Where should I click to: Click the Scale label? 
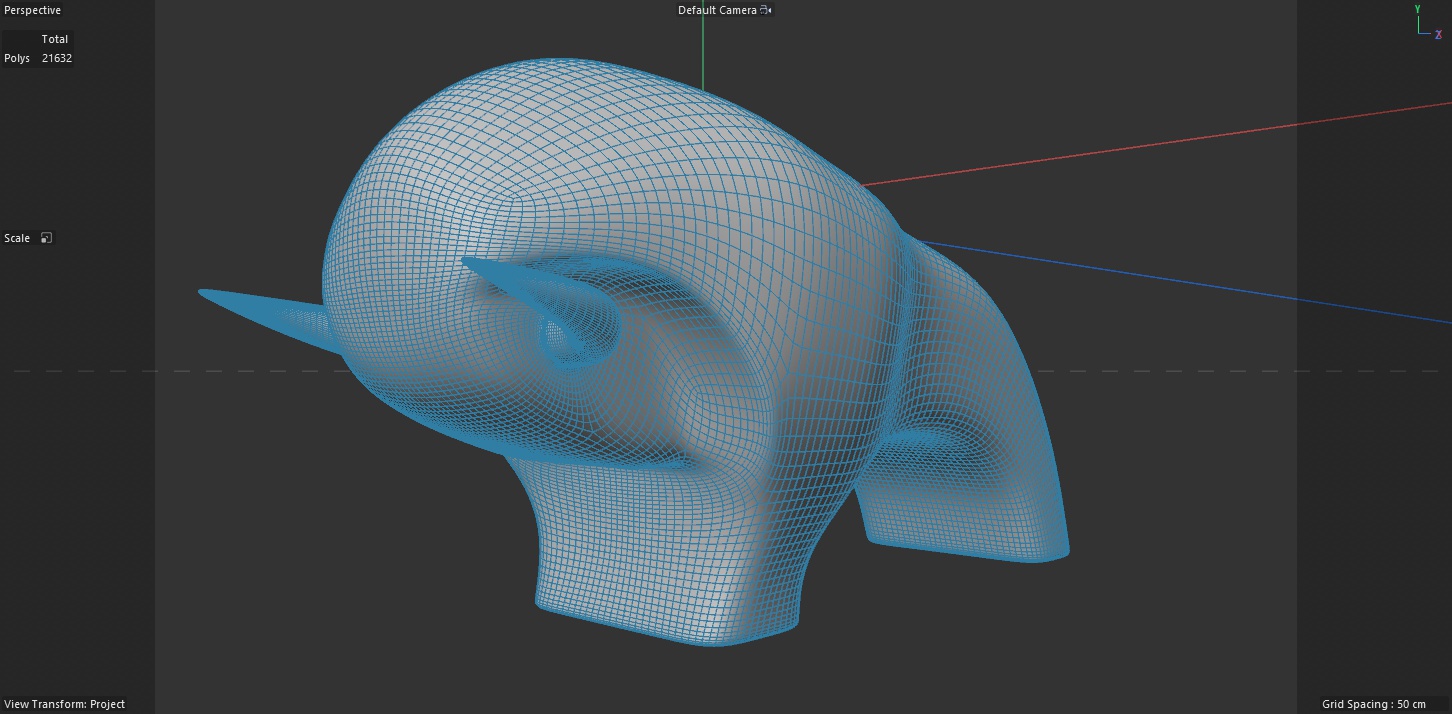(x=17, y=238)
